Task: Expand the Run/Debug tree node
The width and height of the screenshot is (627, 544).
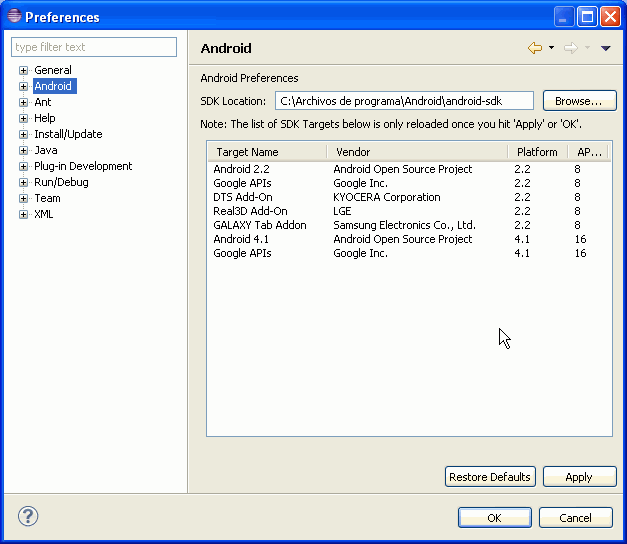Action: click(23, 182)
